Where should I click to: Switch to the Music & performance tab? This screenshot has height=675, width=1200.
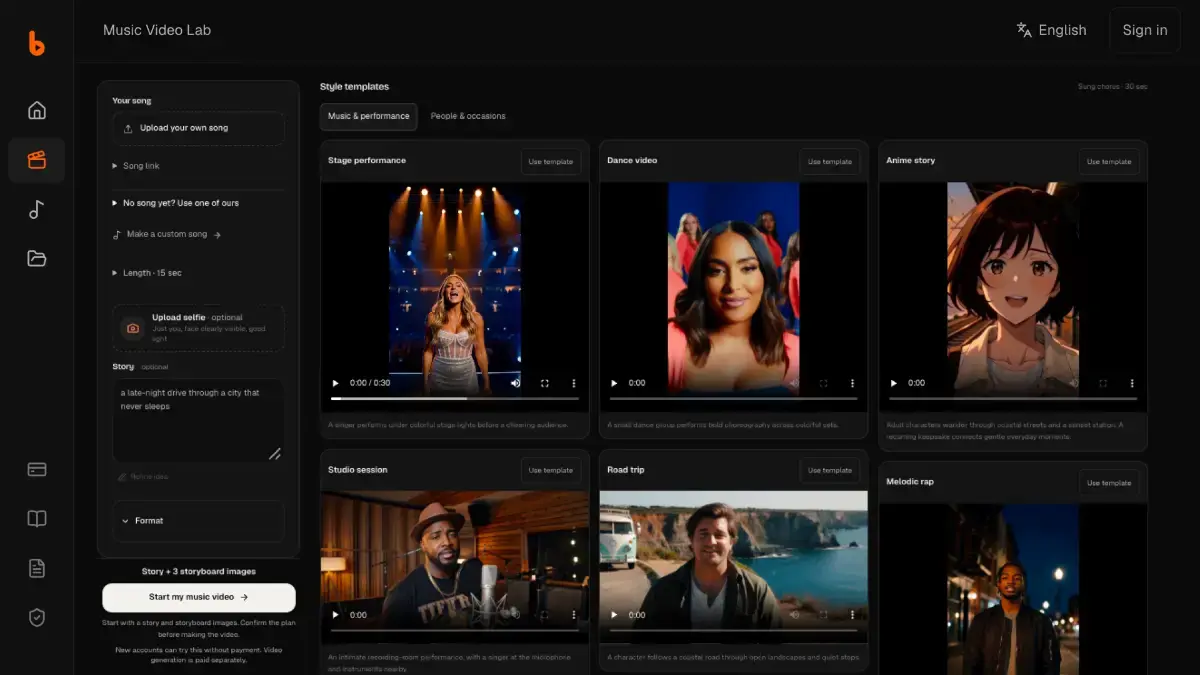pyautogui.click(x=369, y=116)
